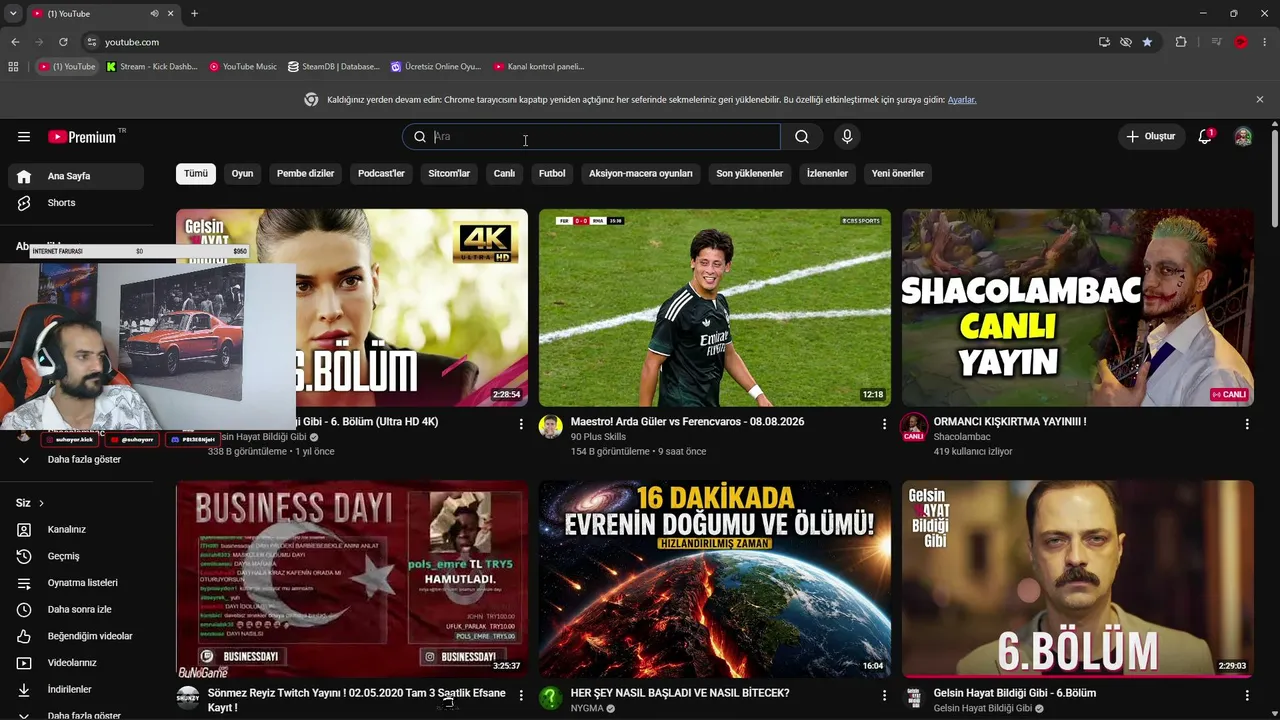This screenshot has width=1280, height=720.
Task: Click Chrome's reload page button
Action: click(x=63, y=42)
